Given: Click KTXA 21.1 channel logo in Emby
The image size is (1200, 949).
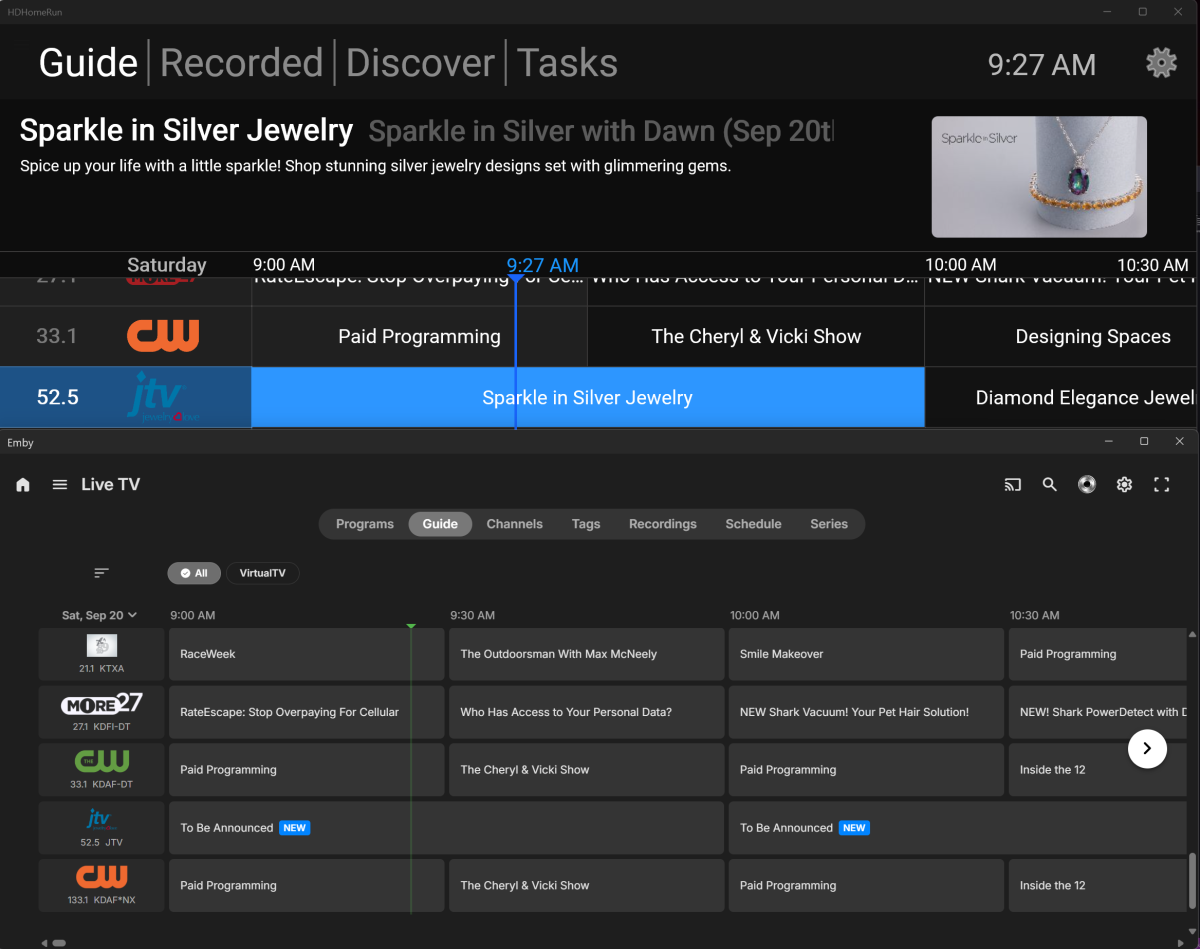Looking at the screenshot, I should coord(101,646).
